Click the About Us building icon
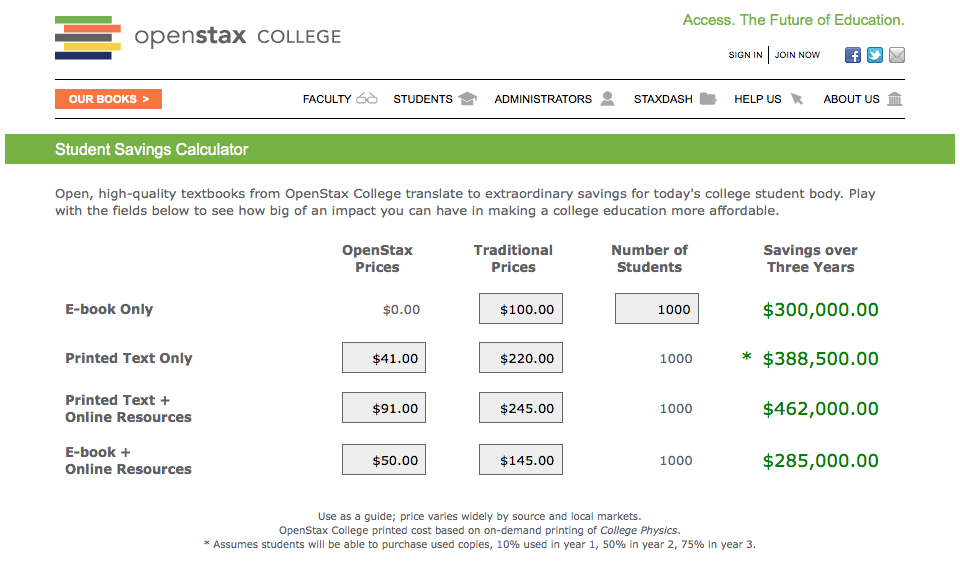 [895, 99]
